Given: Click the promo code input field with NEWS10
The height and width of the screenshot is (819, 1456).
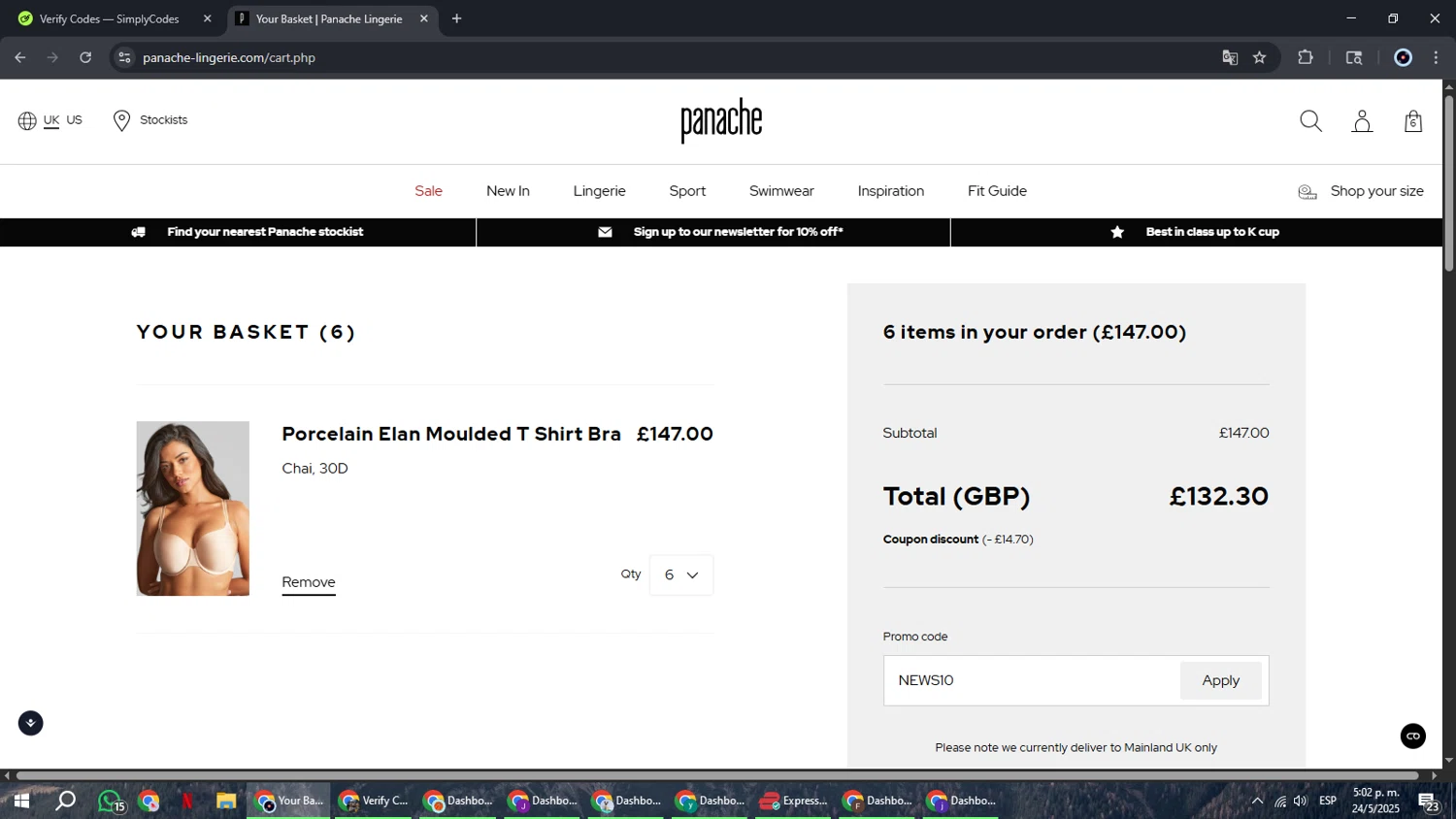Looking at the screenshot, I should click(1032, 681).
